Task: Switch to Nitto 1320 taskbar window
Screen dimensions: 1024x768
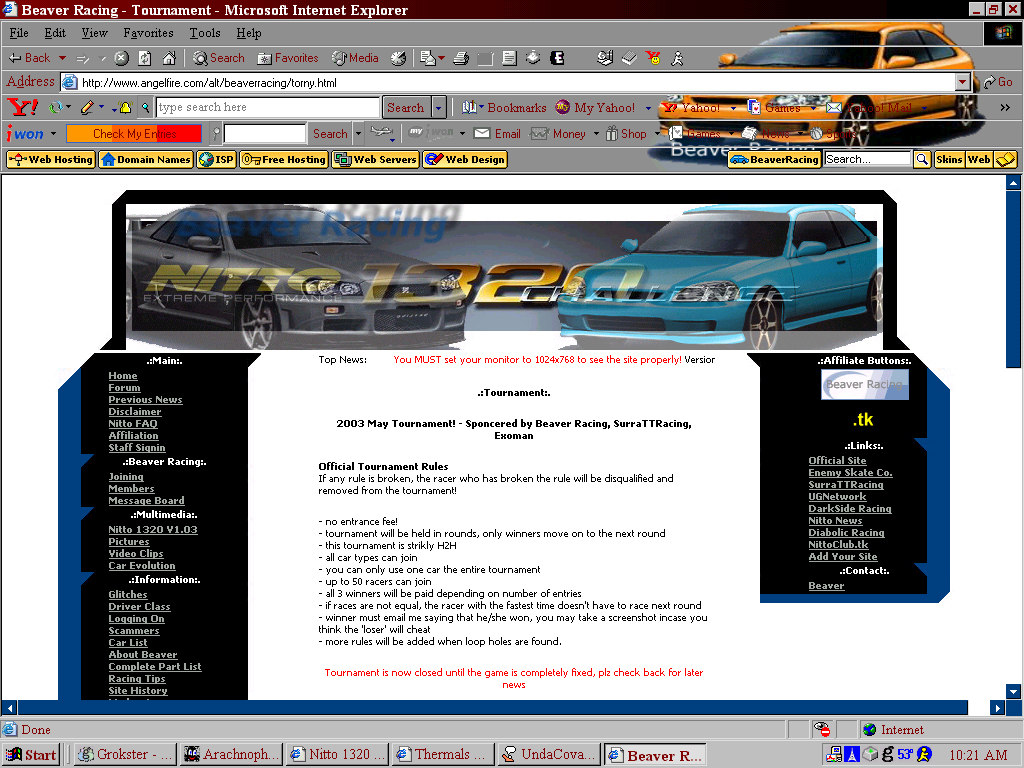Action: (337, 754)
